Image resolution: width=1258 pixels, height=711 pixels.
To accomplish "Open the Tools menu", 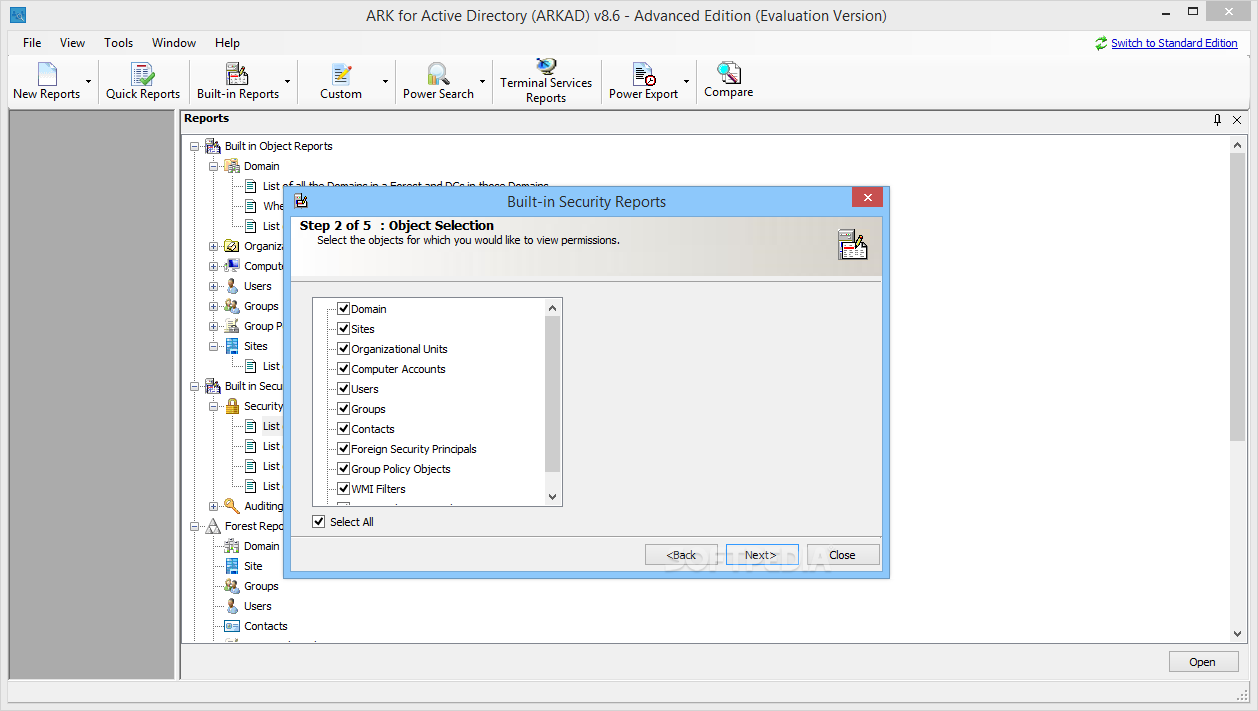I will click(118, 43).
